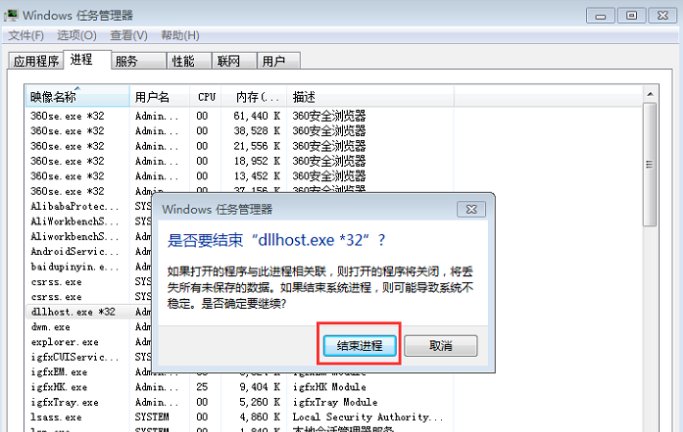Click the 结束进程 button in dialog
The image size is (683, 432).
coord(359,346)
